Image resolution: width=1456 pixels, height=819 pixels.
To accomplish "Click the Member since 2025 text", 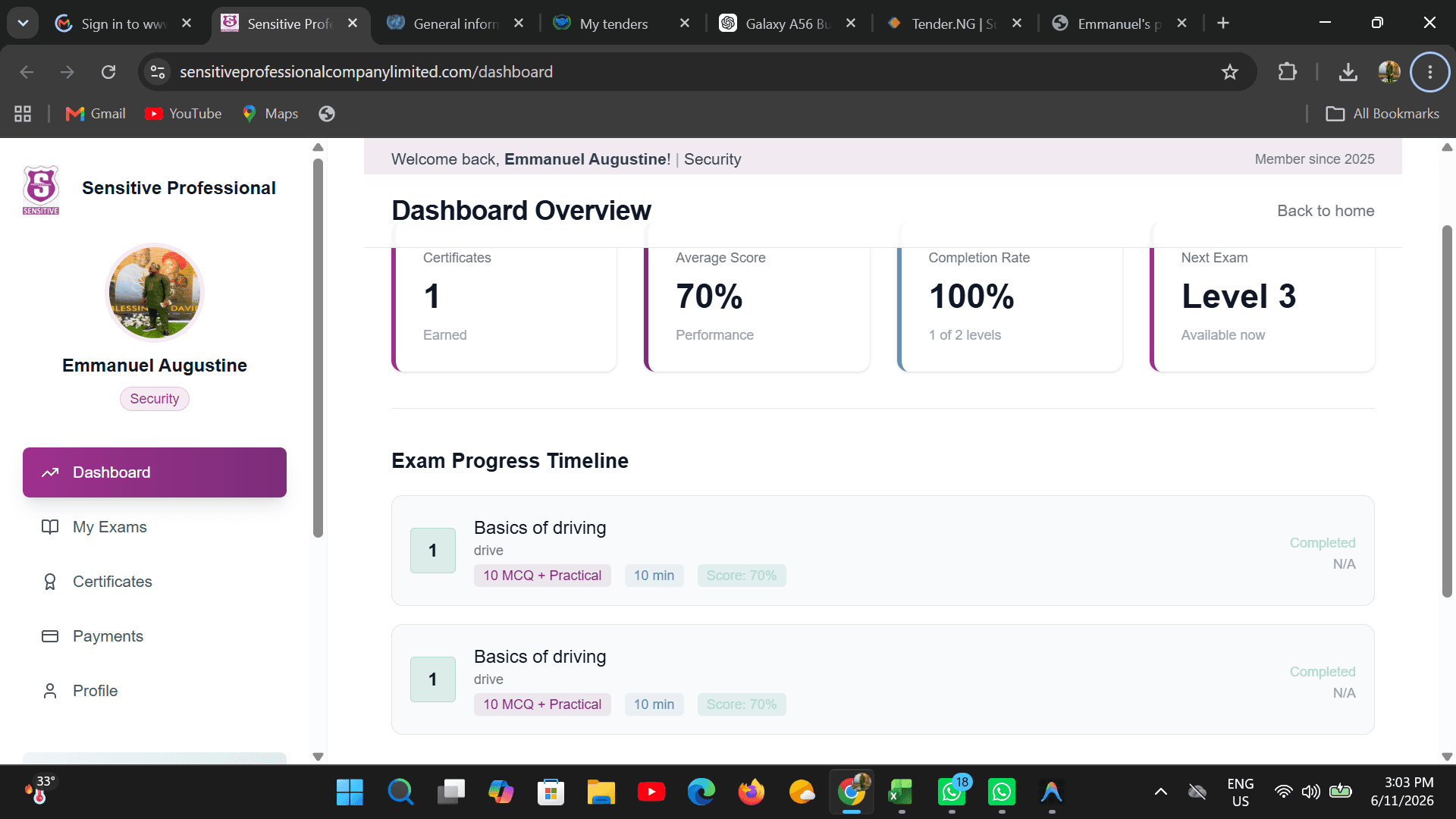I will pyautogui.click(x=1314, y=159).
